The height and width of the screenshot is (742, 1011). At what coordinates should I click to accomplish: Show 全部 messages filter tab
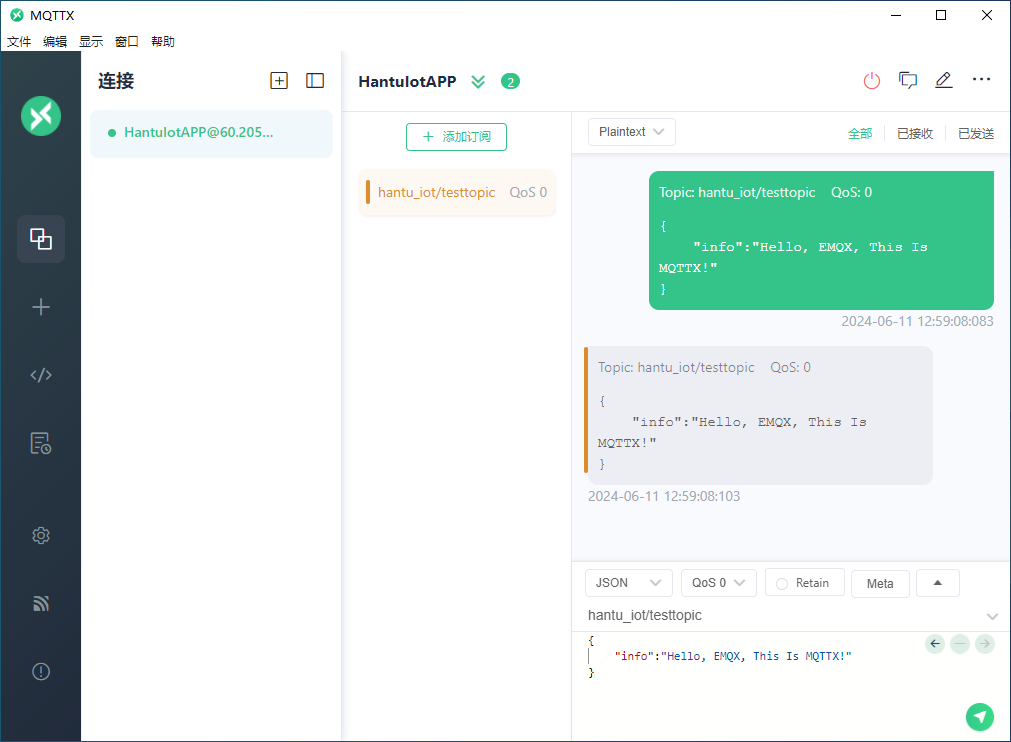(x=859, y=133)
